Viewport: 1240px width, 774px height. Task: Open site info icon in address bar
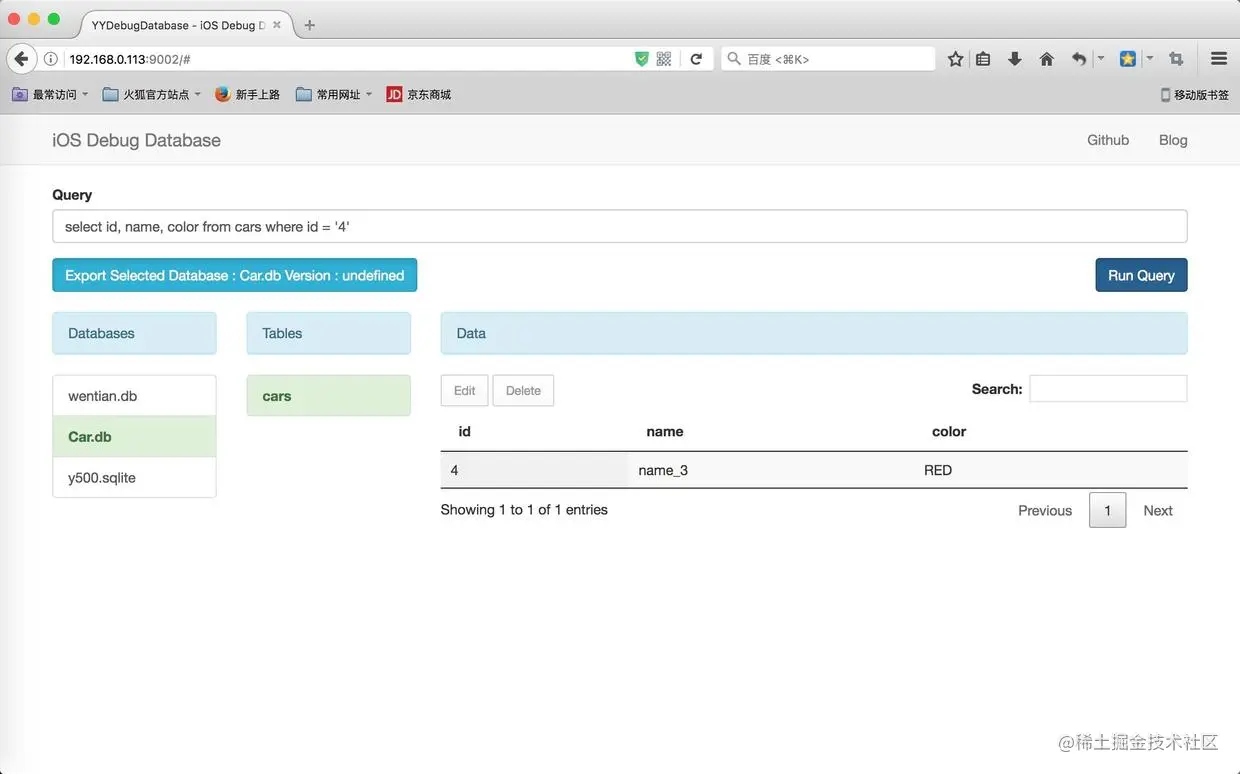coord(51,59)
